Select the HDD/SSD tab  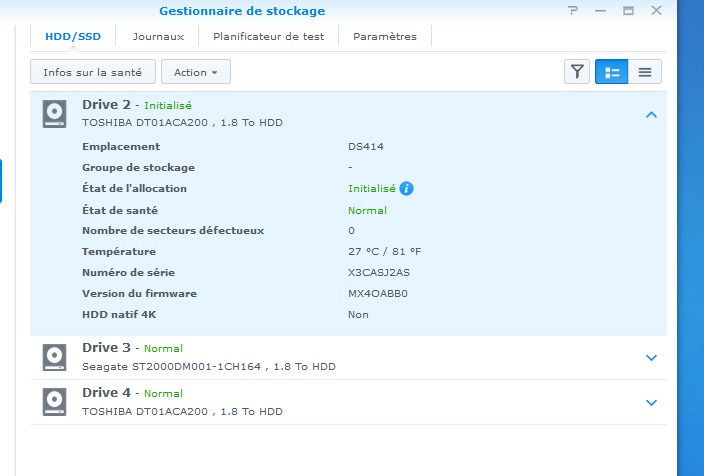73,36
